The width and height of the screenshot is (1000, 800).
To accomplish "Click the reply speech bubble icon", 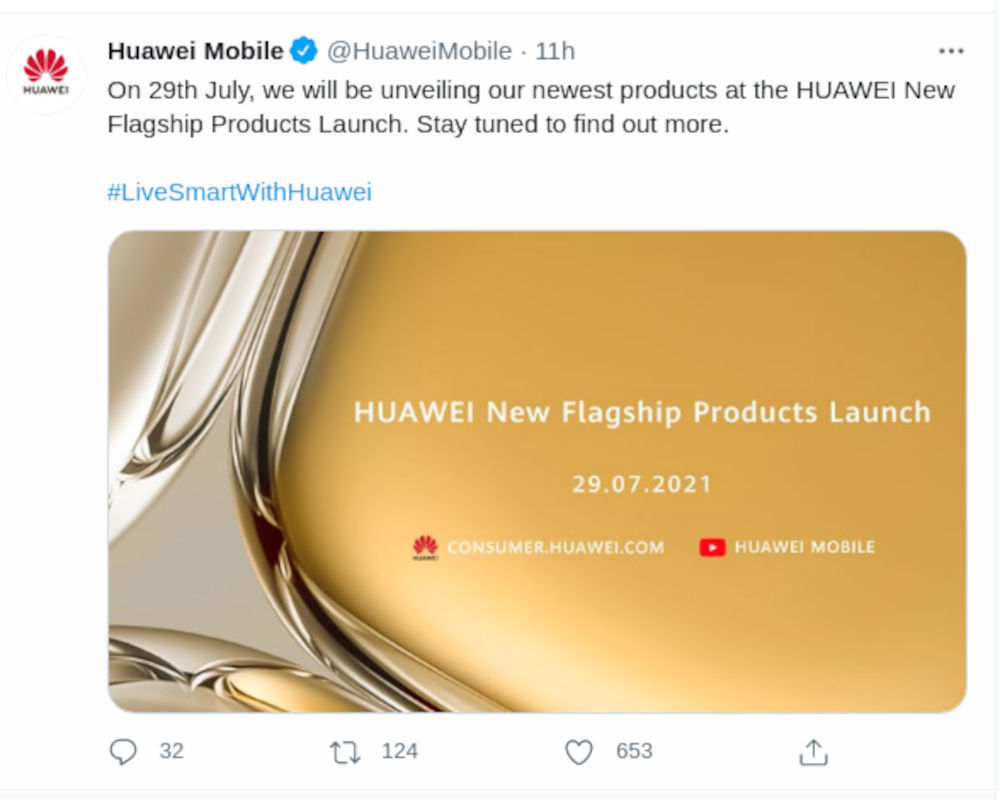I will coord(123,752).
